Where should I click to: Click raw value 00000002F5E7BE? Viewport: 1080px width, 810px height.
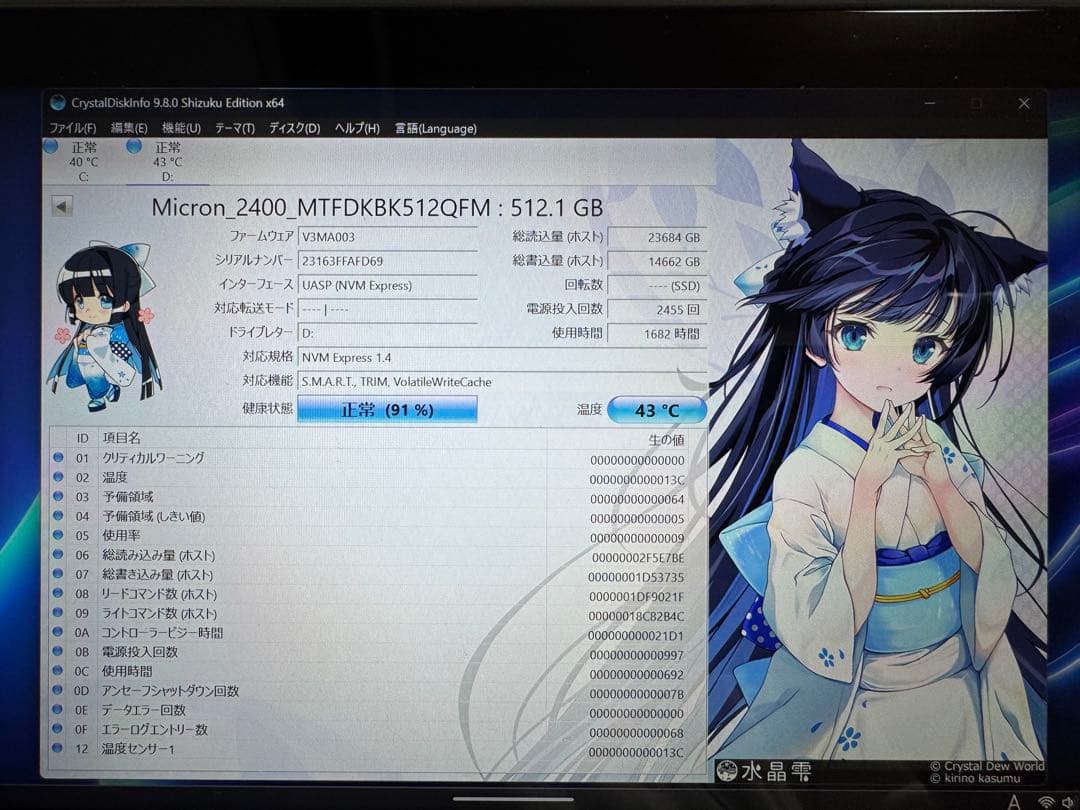coord(638,558)
